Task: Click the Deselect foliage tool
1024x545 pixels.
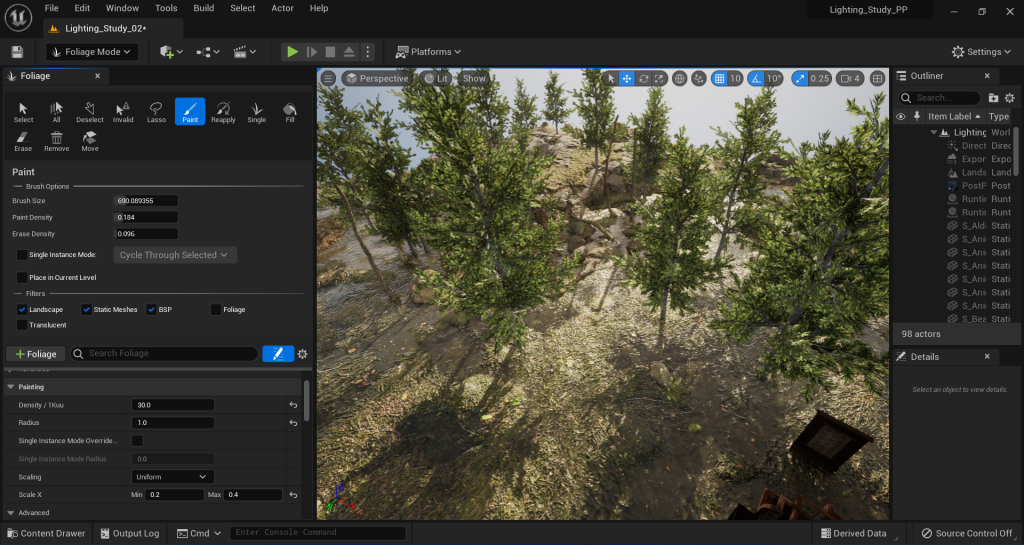Action: pos(90,112)
